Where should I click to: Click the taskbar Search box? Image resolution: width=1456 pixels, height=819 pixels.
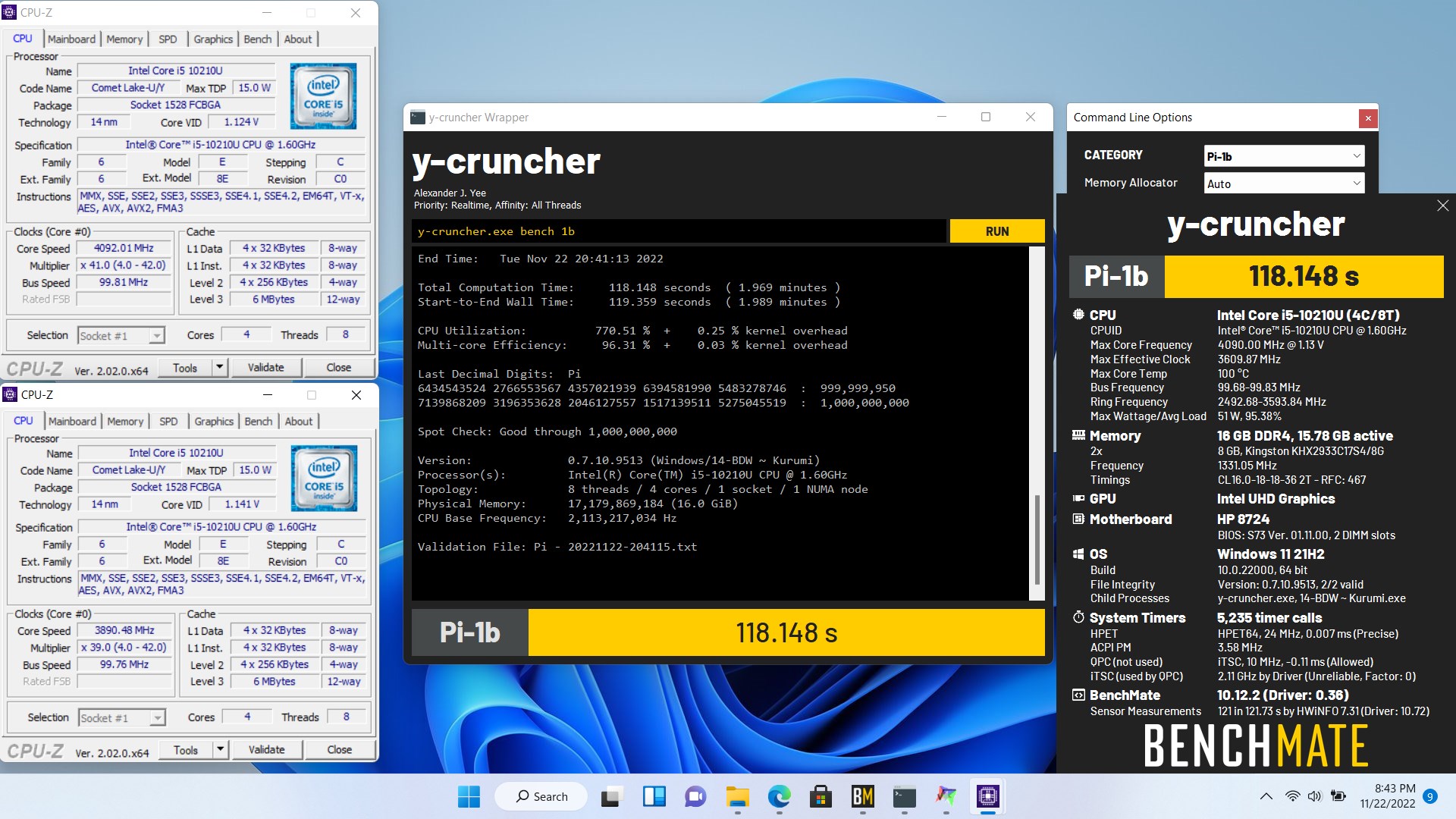[x=541, y=796]
